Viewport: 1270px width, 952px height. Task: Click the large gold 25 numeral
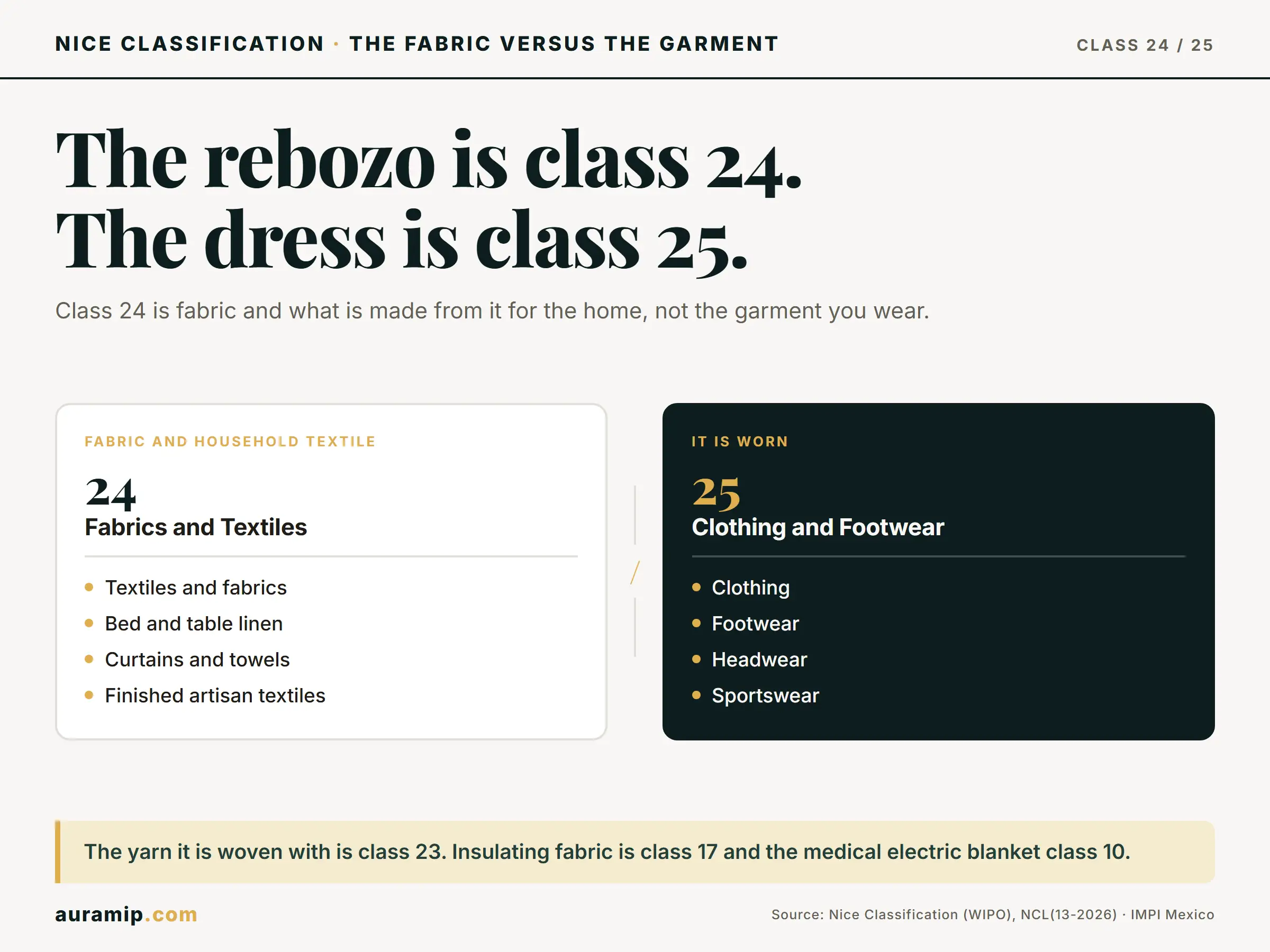pos(716,493)
